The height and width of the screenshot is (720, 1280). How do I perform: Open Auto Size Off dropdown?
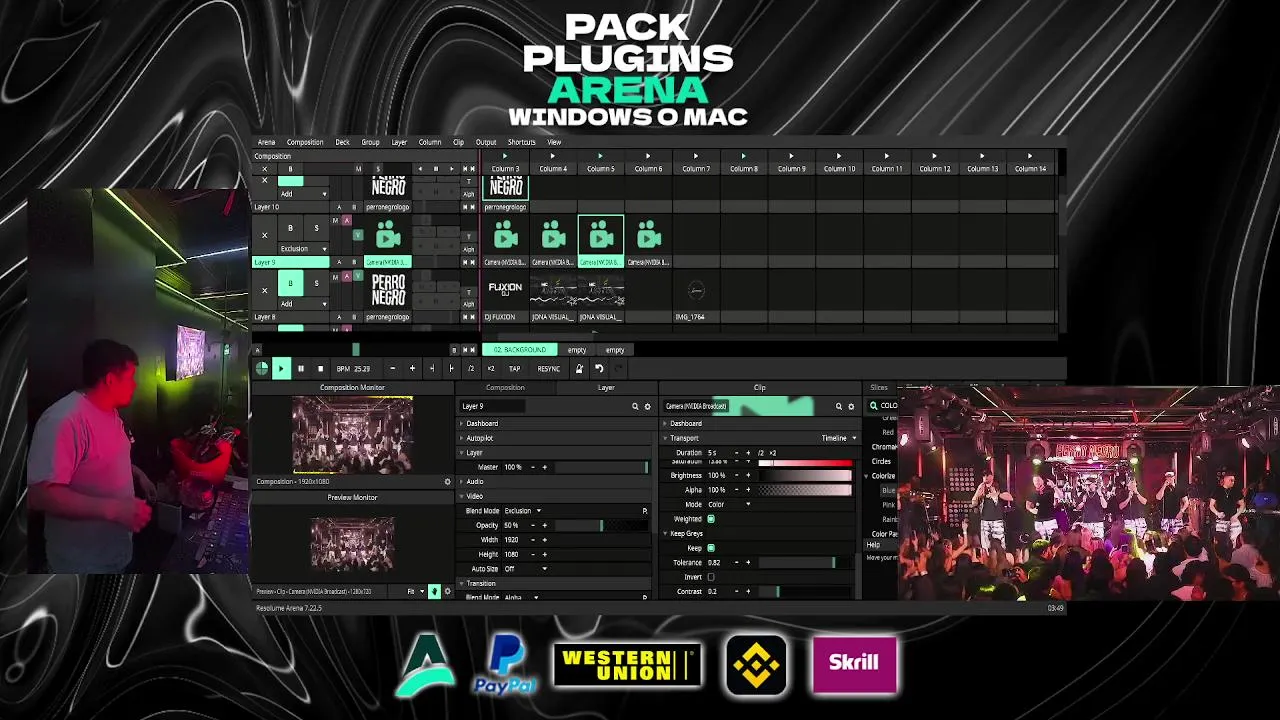(526, 569)
